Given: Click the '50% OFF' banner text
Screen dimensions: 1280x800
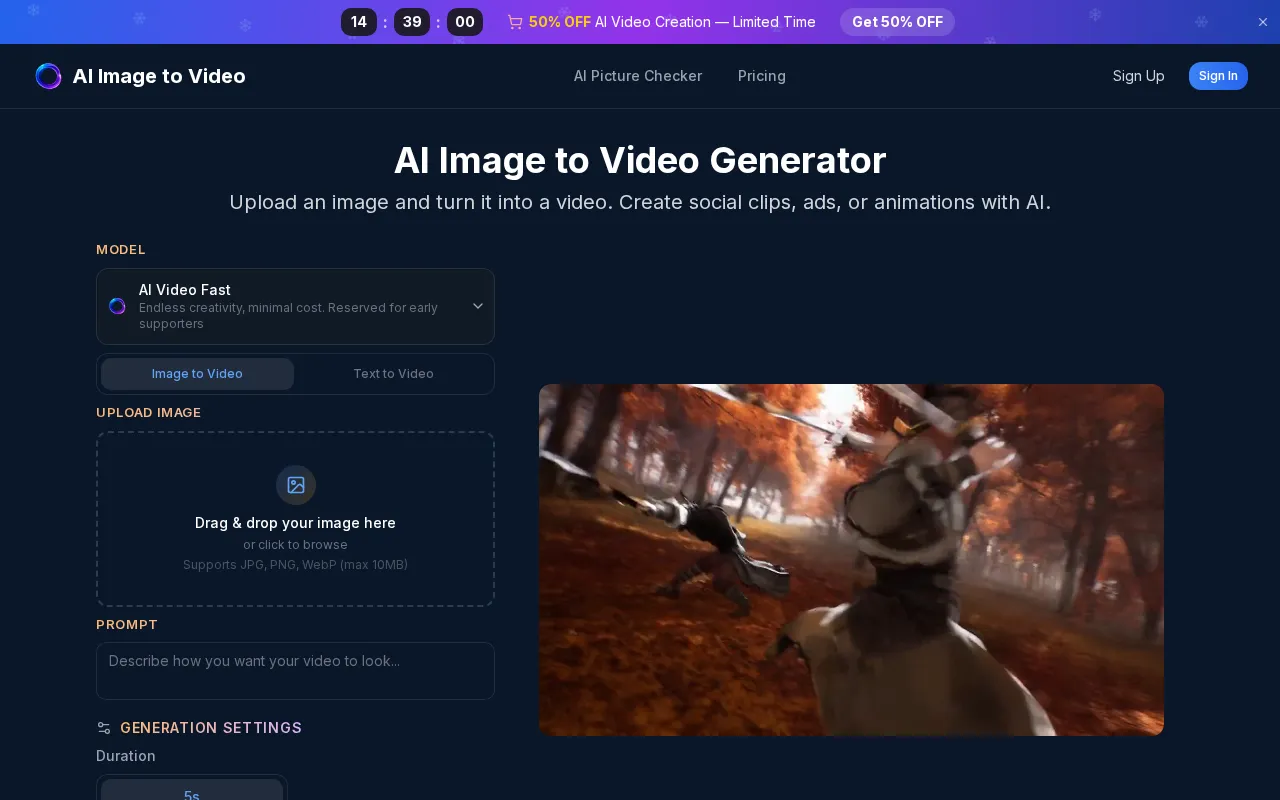Looking at the screenshot, I should point(560,22).
